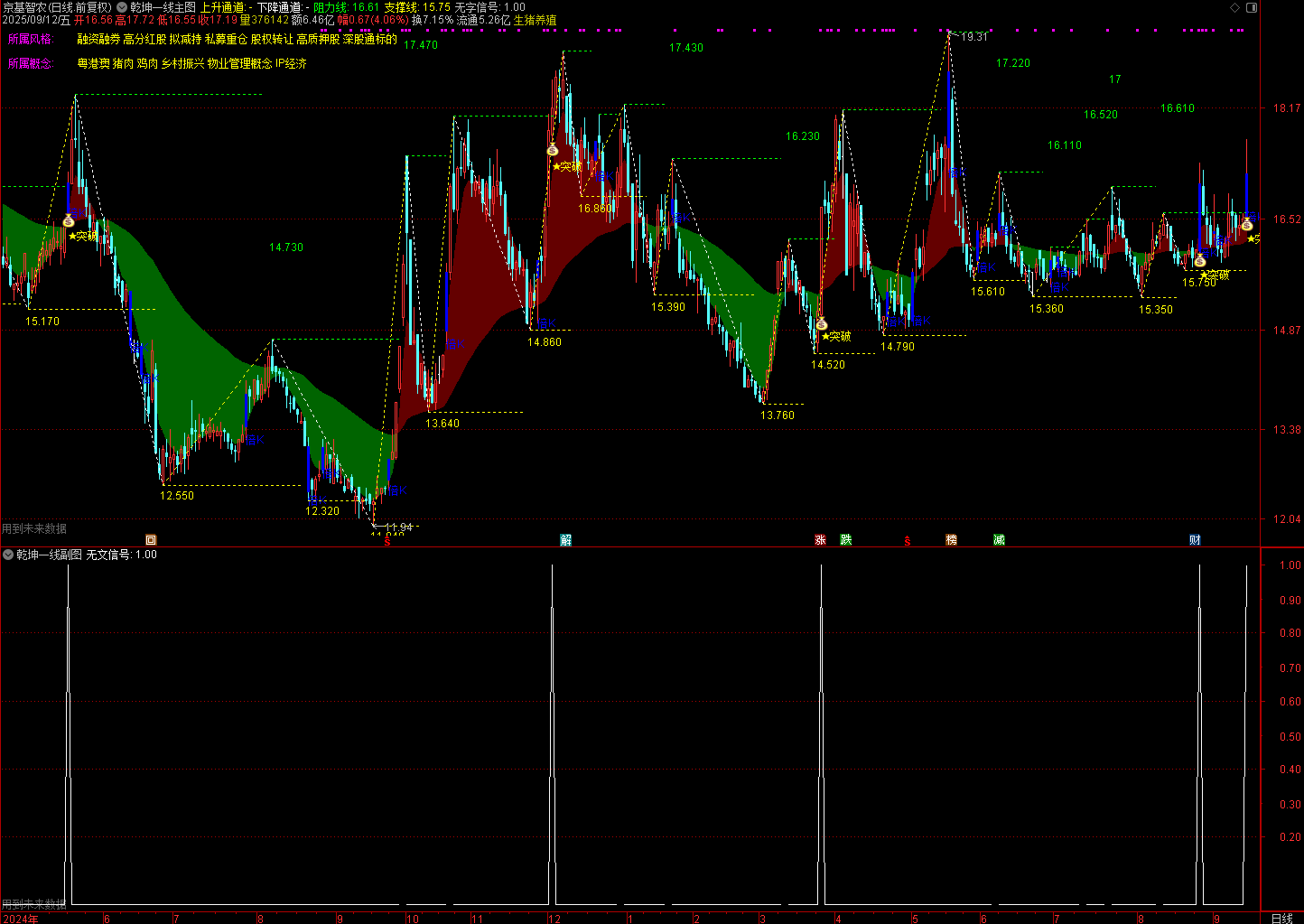Image resolution: width=1304 pixels, height=924 pixels.
Task: Click the 猪肉 concept tag
Action: point(123,64)
